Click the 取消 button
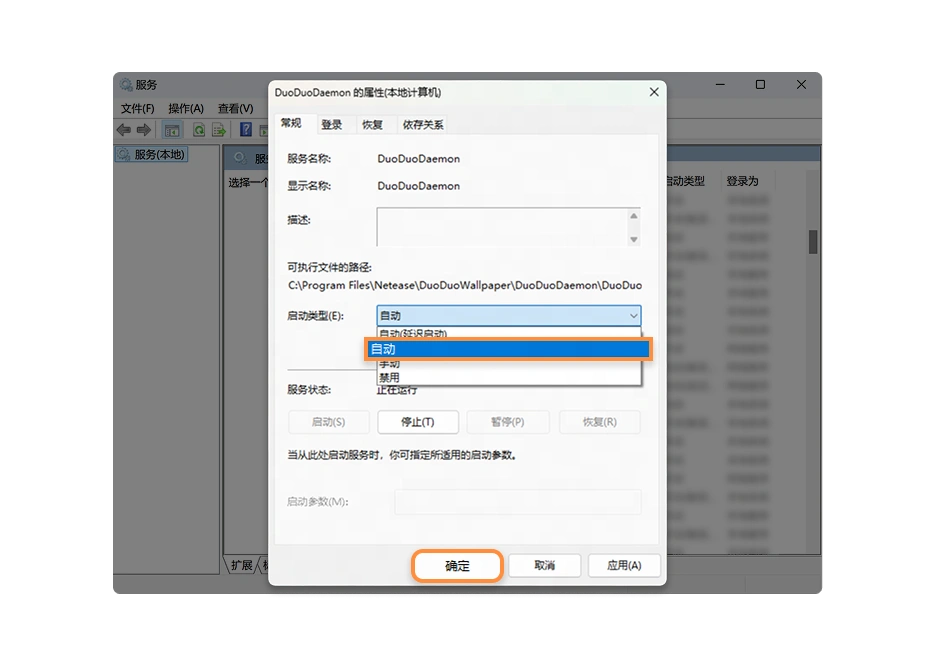The width and height of the screenshot is (936, 666). [544, 565]
